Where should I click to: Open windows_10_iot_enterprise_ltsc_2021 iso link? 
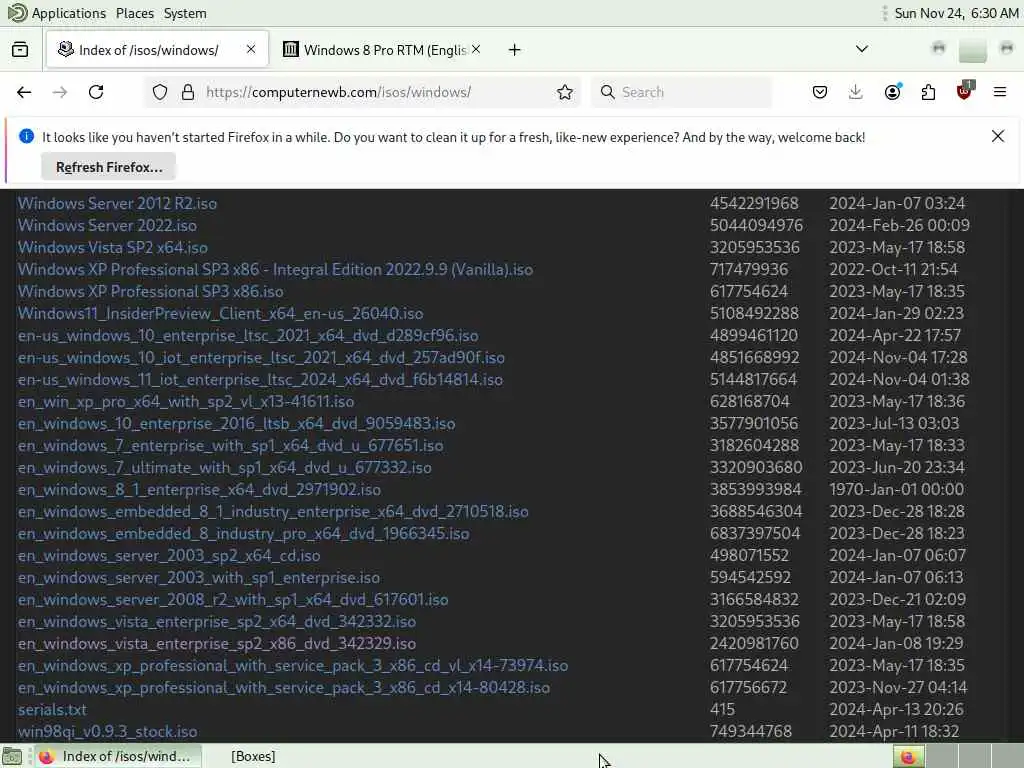pyautogui.click(x=261, y=357)
